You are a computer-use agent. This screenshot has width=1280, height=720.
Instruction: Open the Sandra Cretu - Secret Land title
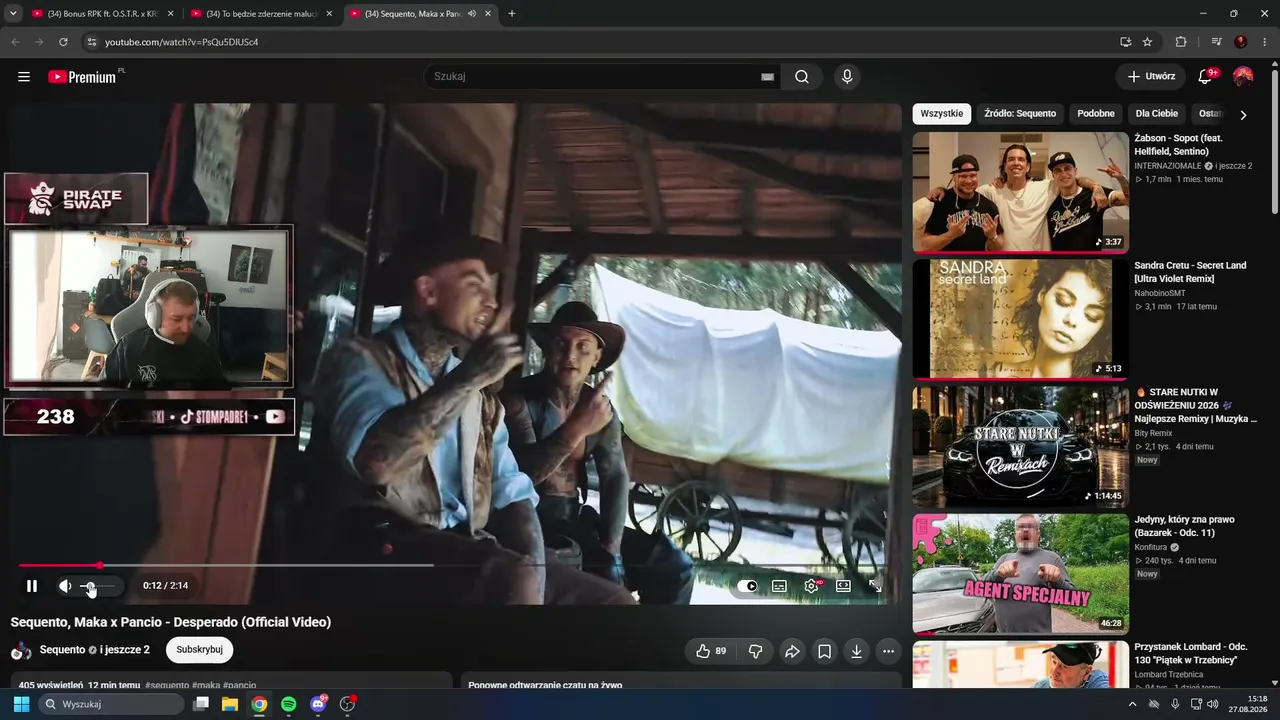tap(1190, 272)
